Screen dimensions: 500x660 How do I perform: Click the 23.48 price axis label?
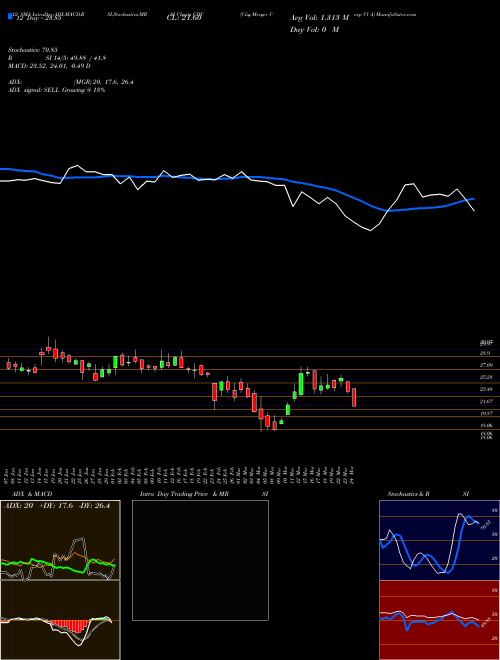486,389
